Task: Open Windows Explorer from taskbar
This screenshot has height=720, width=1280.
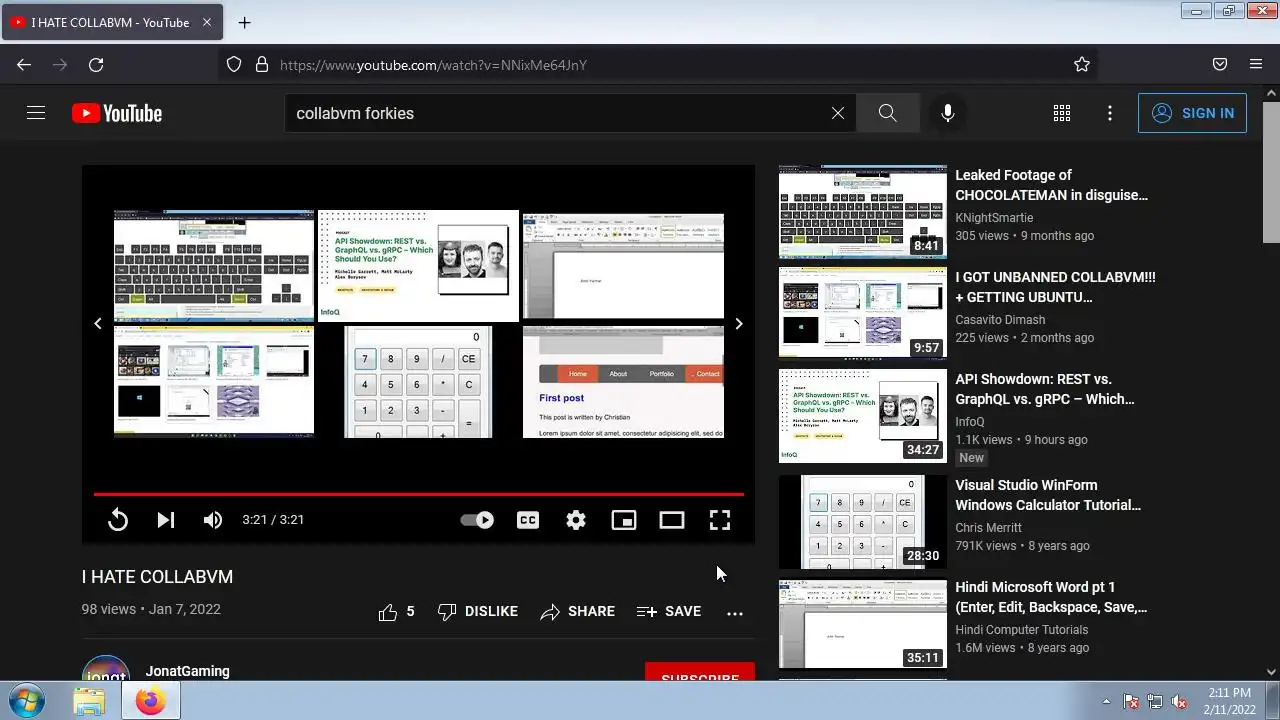Action: coord(89,701)
